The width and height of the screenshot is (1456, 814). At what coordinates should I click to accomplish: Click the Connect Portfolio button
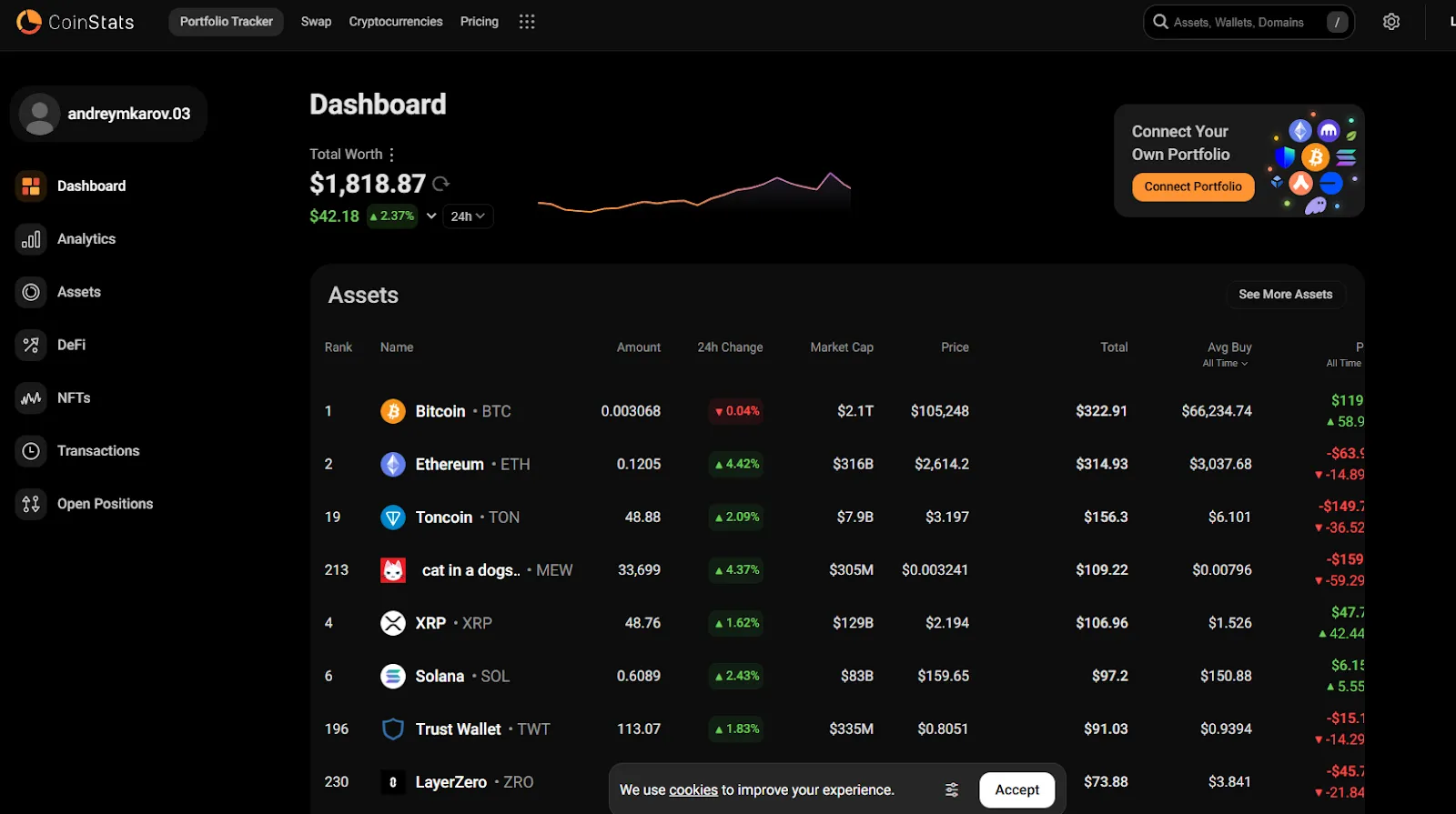coord(1193,186)
